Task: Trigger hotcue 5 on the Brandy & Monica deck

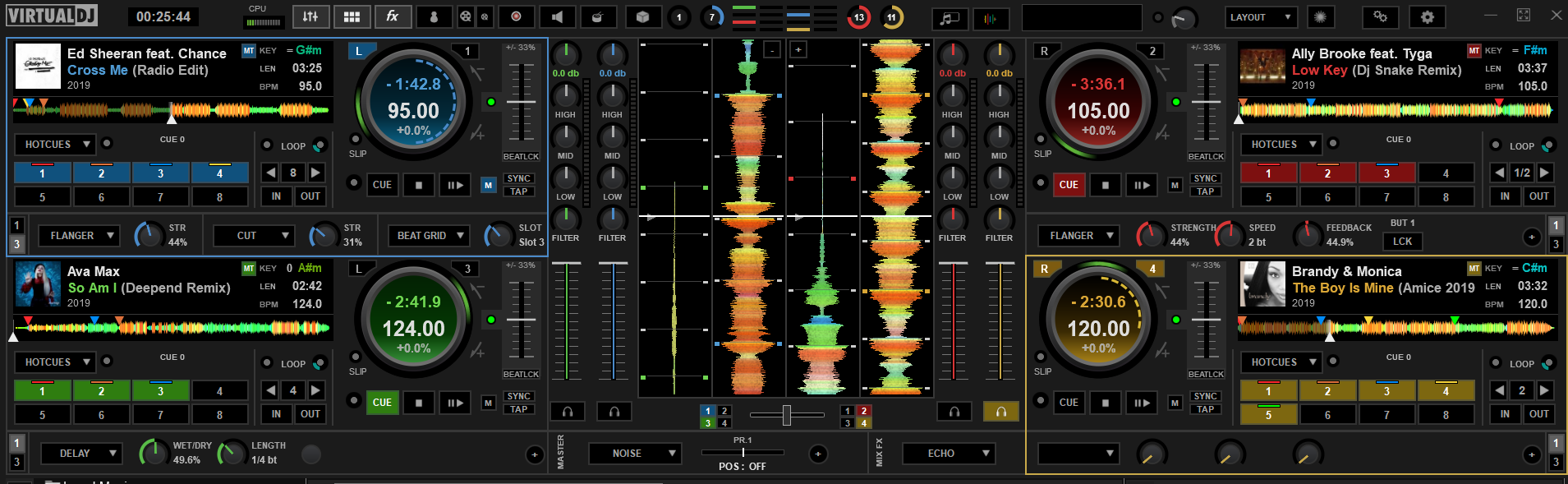Action: point(1268,415)
